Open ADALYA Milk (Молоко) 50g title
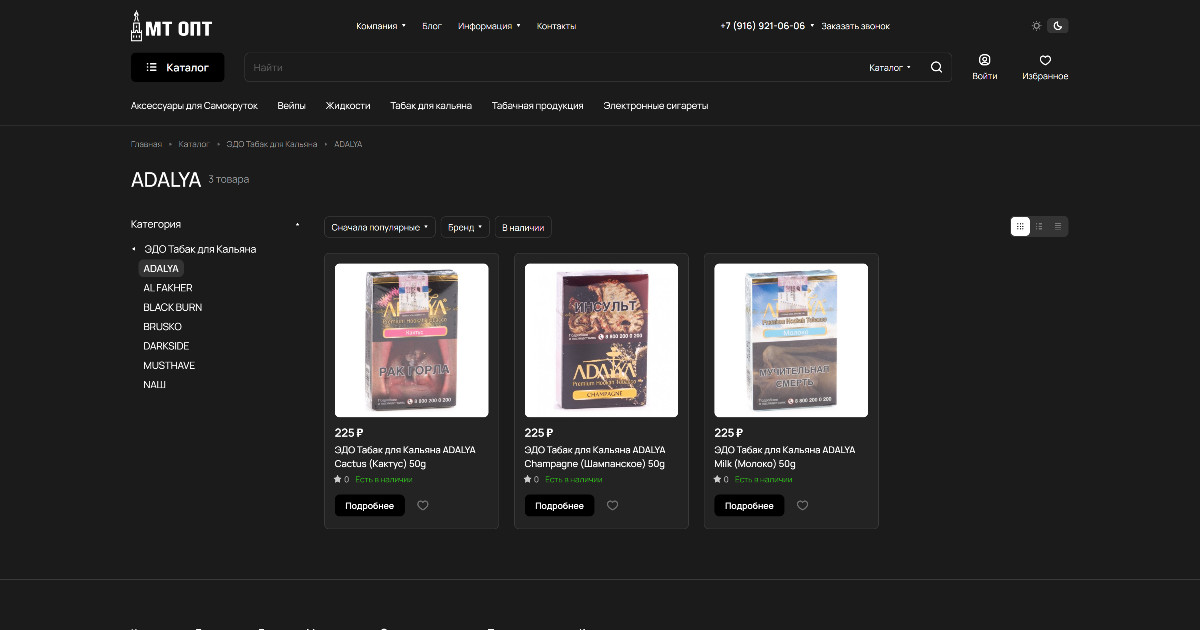The width and height of the screenshot is (1200, 630). pos(785,457)
